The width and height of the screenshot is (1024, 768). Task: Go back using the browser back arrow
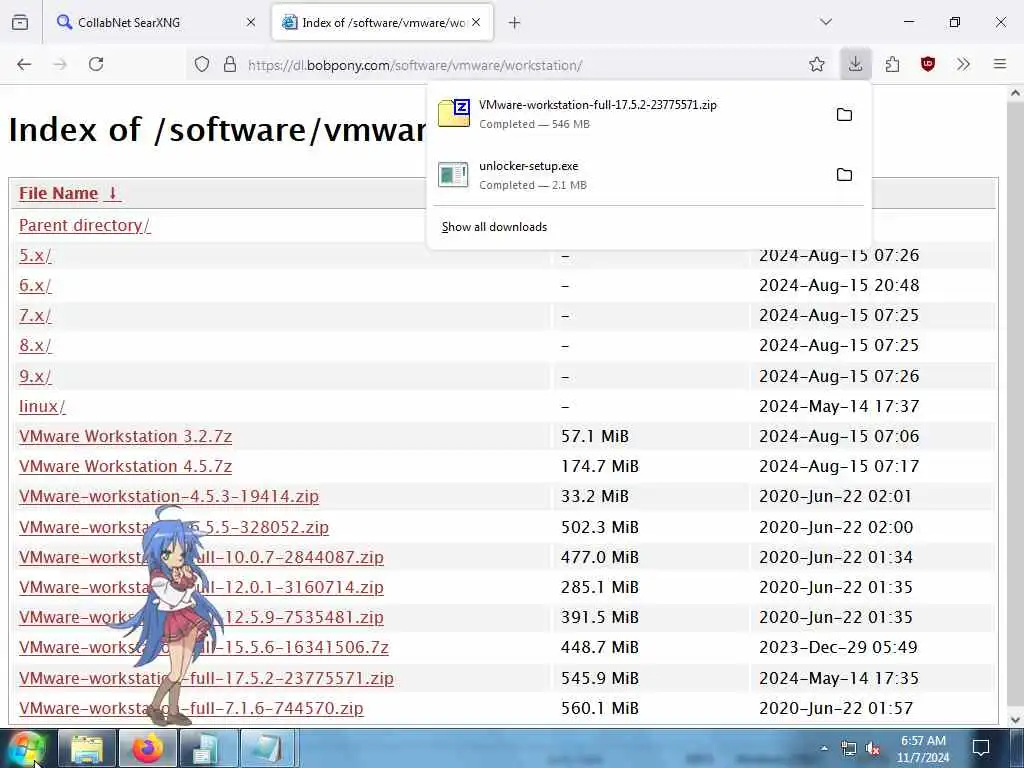(24, 64)
